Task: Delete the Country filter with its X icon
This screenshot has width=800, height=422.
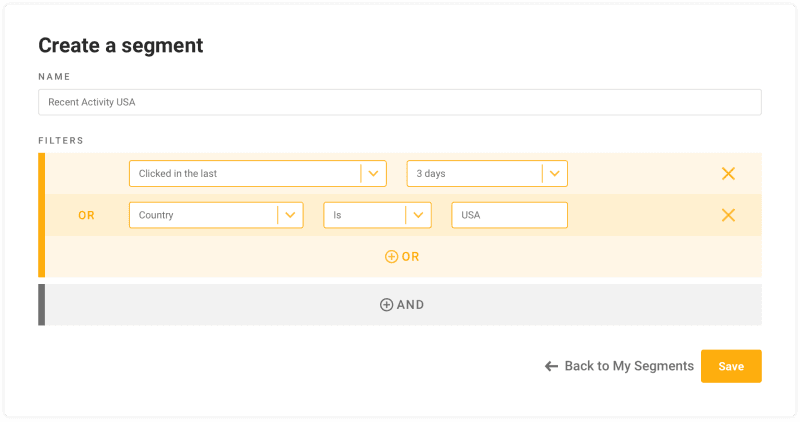Action: 728,215
